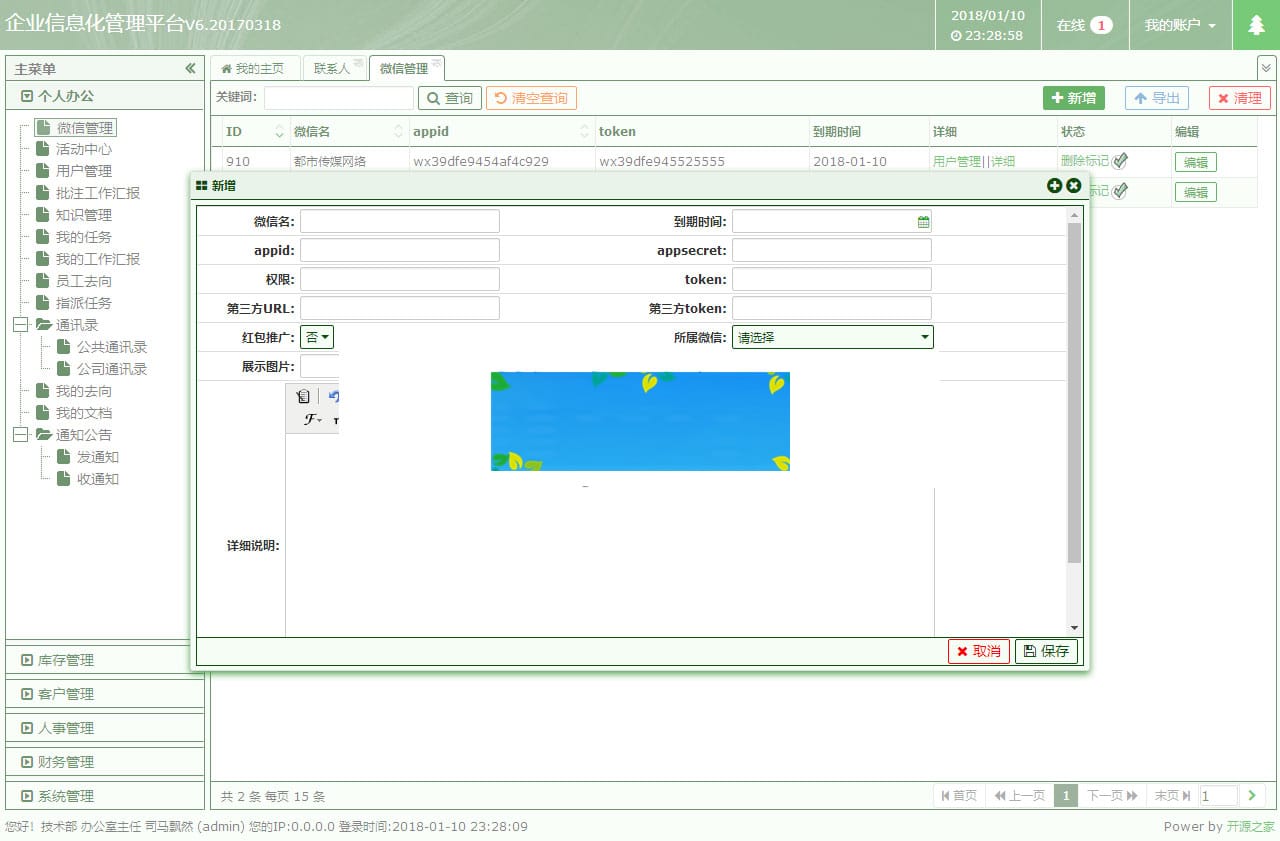The width and height of the screenshot is (1280, 841).
Task: Click the paste icon in the description editor
Action: [x=303, y=396]
